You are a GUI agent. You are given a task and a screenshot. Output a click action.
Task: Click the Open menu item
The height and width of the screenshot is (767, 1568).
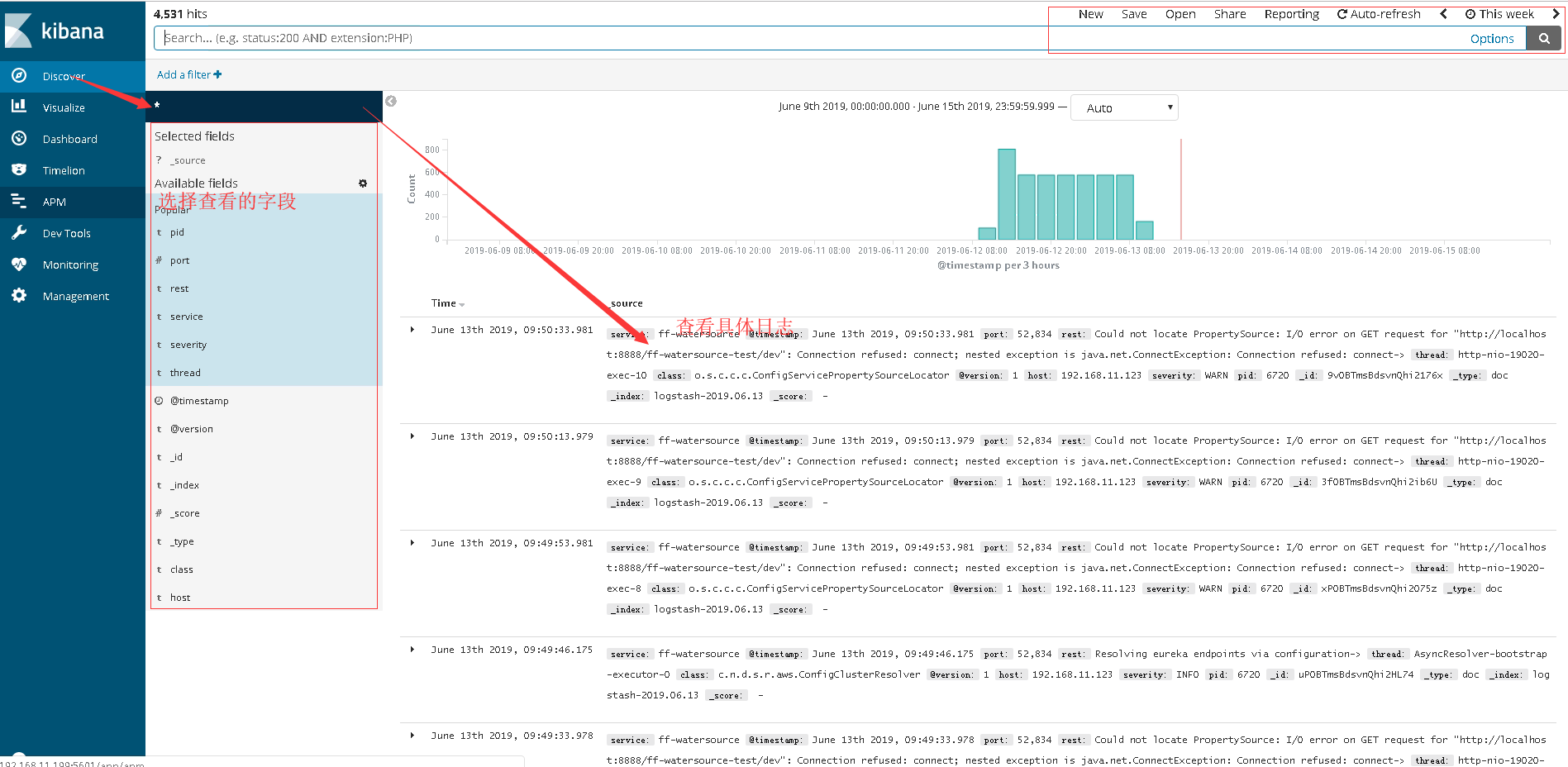click(1180, 14)
